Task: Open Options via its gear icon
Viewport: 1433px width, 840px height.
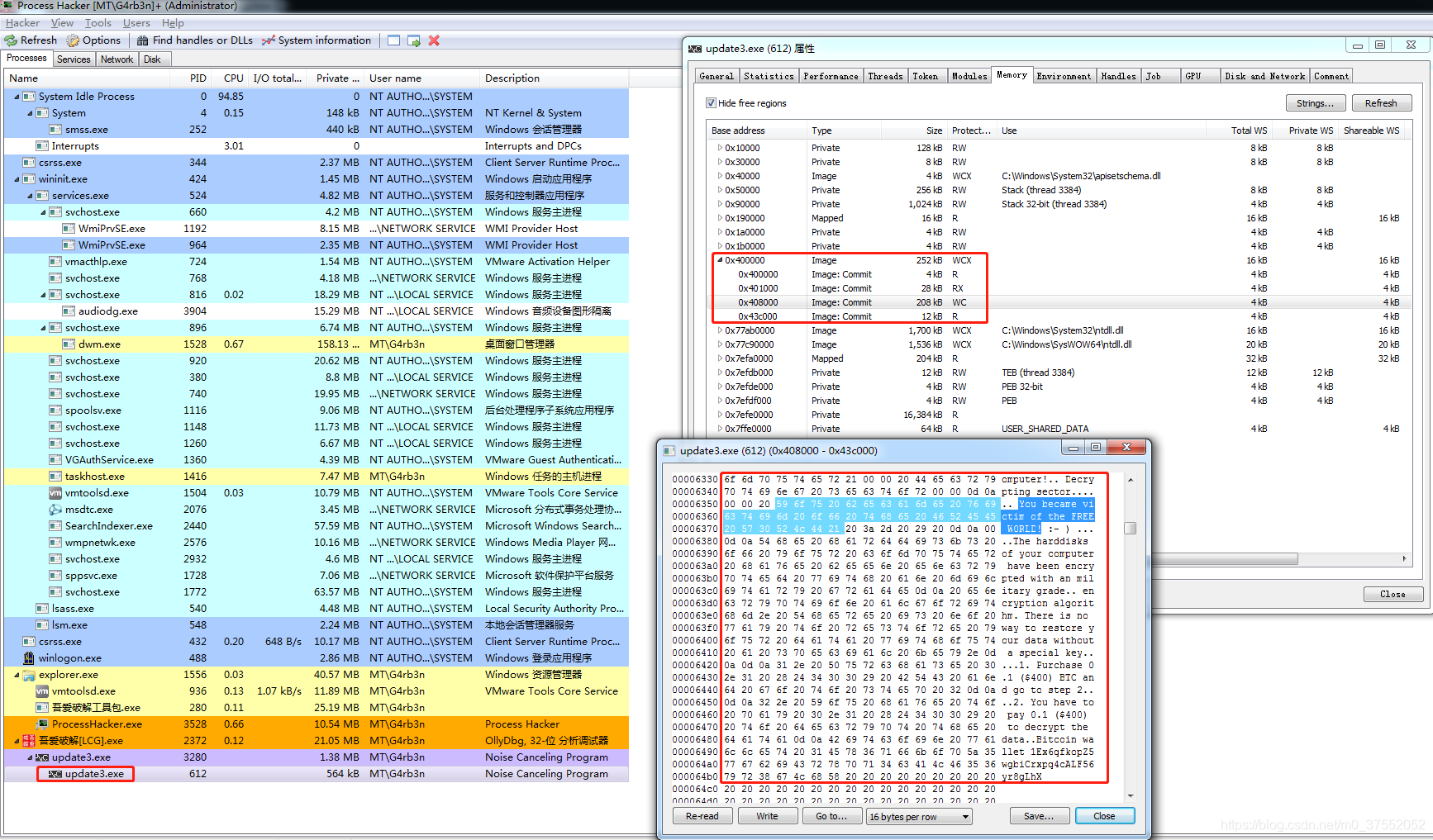Action: tap(73, 40)
